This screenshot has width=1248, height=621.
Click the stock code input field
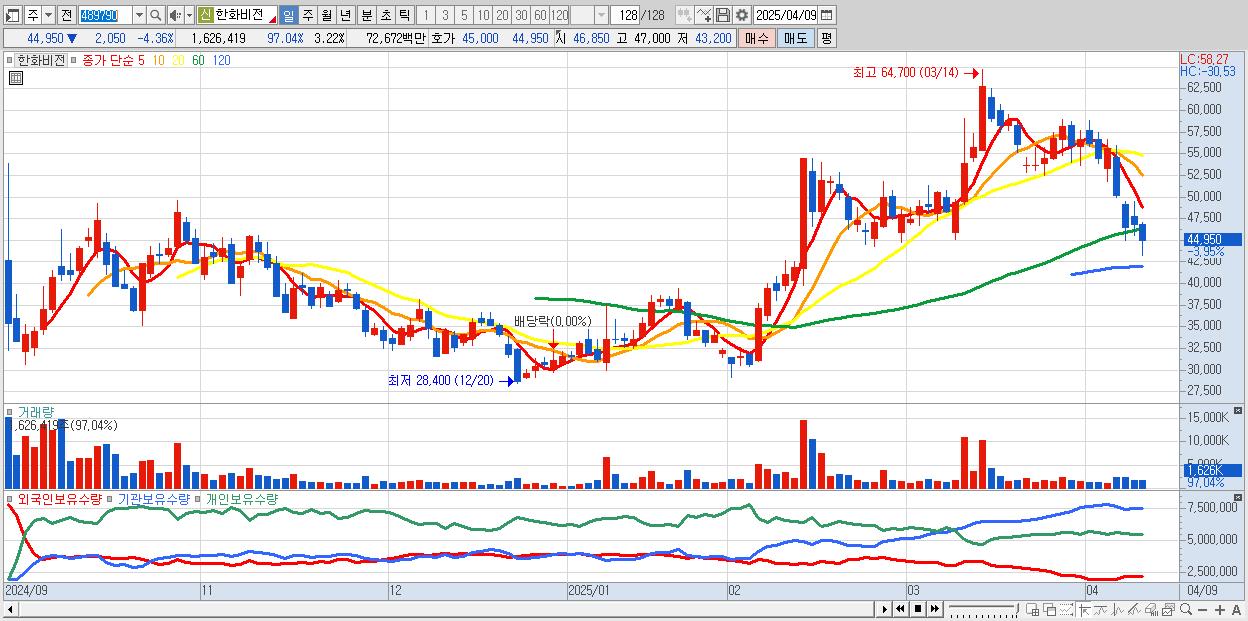[105, 15]
